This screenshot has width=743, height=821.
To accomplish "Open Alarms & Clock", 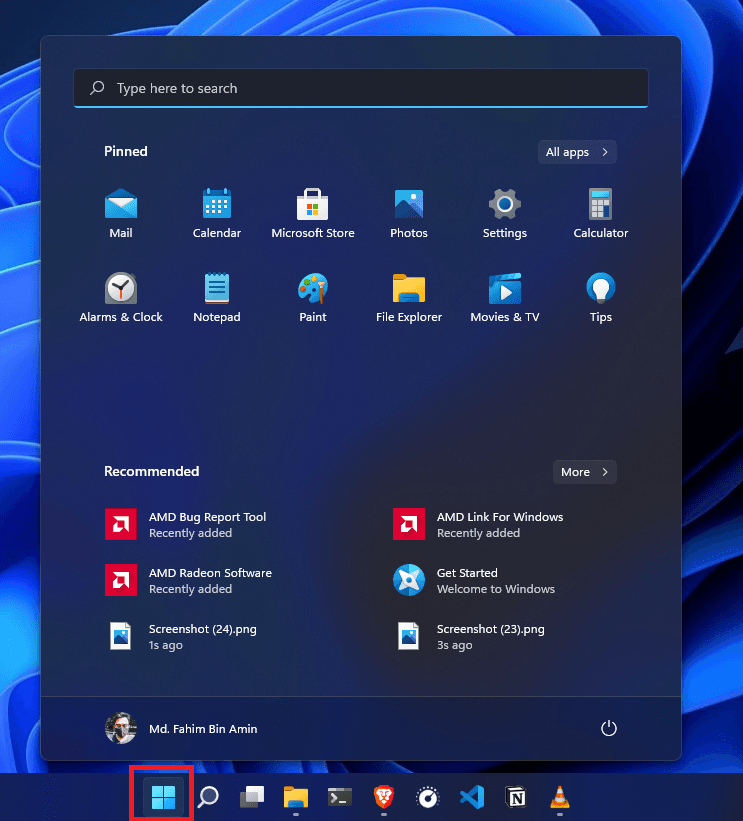I will tap(121, 297).
